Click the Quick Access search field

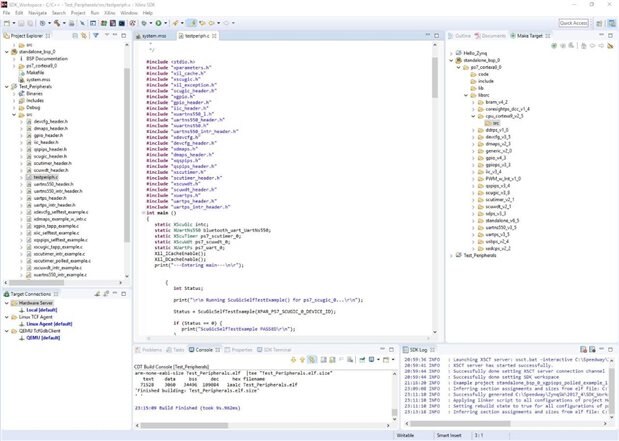(x=574, y=22)
